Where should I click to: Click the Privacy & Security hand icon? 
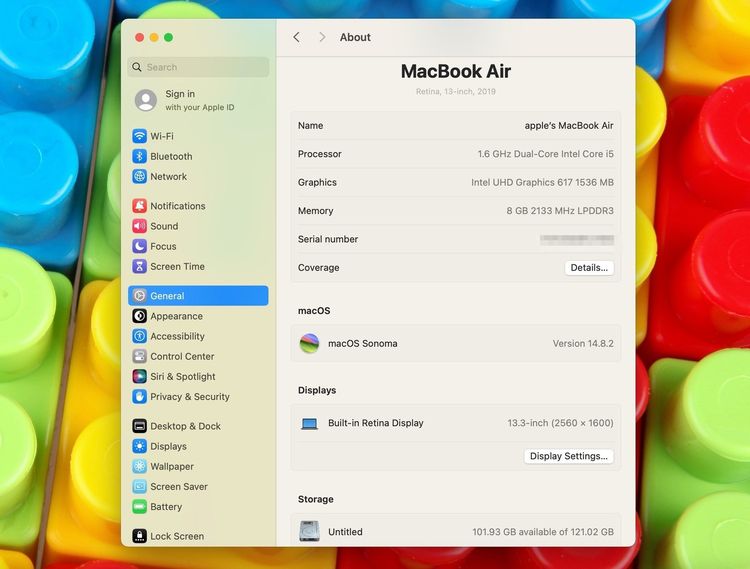(x=139, y=396)
